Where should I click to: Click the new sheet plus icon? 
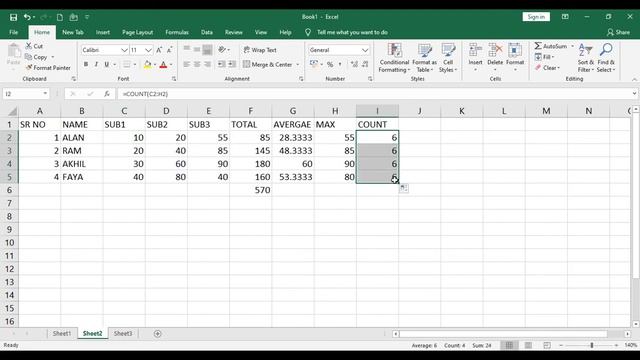158,334
